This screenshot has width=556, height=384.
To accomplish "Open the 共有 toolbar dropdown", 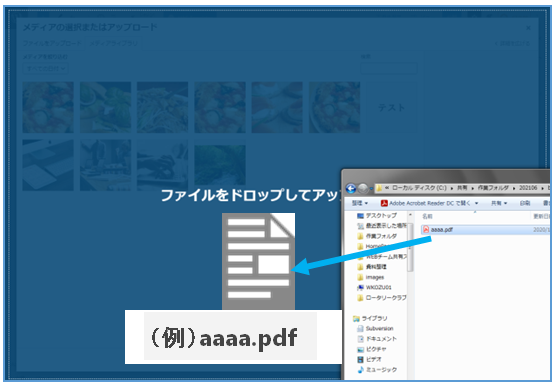I will pyautogui.click(x=499, y=203).
